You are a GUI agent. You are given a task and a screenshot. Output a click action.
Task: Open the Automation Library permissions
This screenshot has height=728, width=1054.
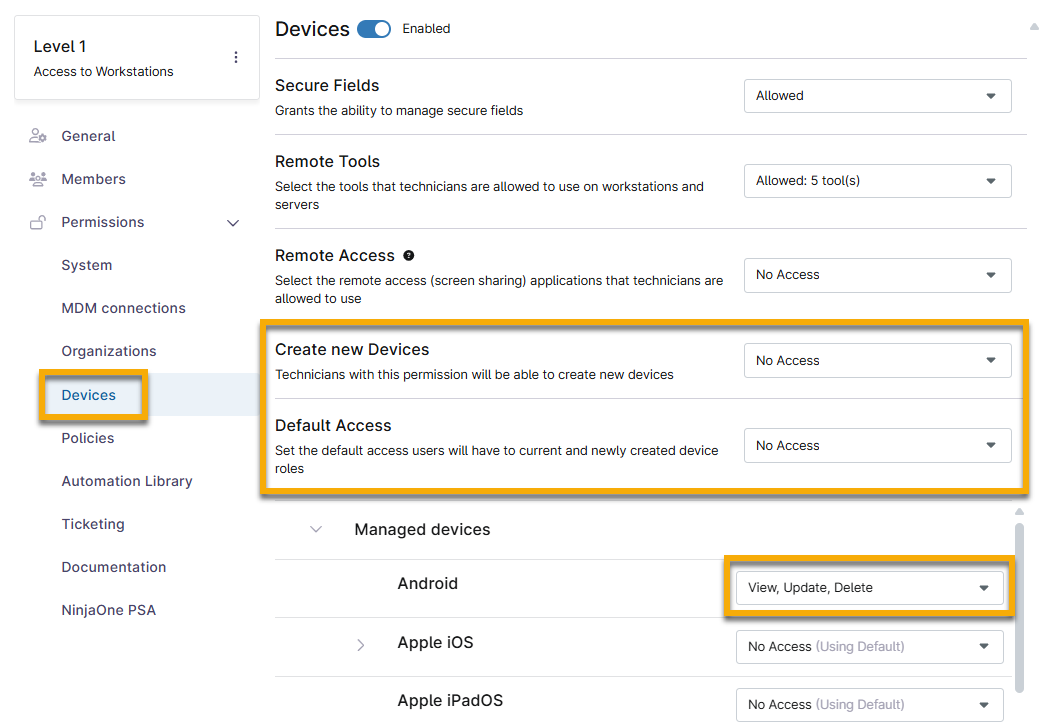pyautogui.click(x=127, y=481)
